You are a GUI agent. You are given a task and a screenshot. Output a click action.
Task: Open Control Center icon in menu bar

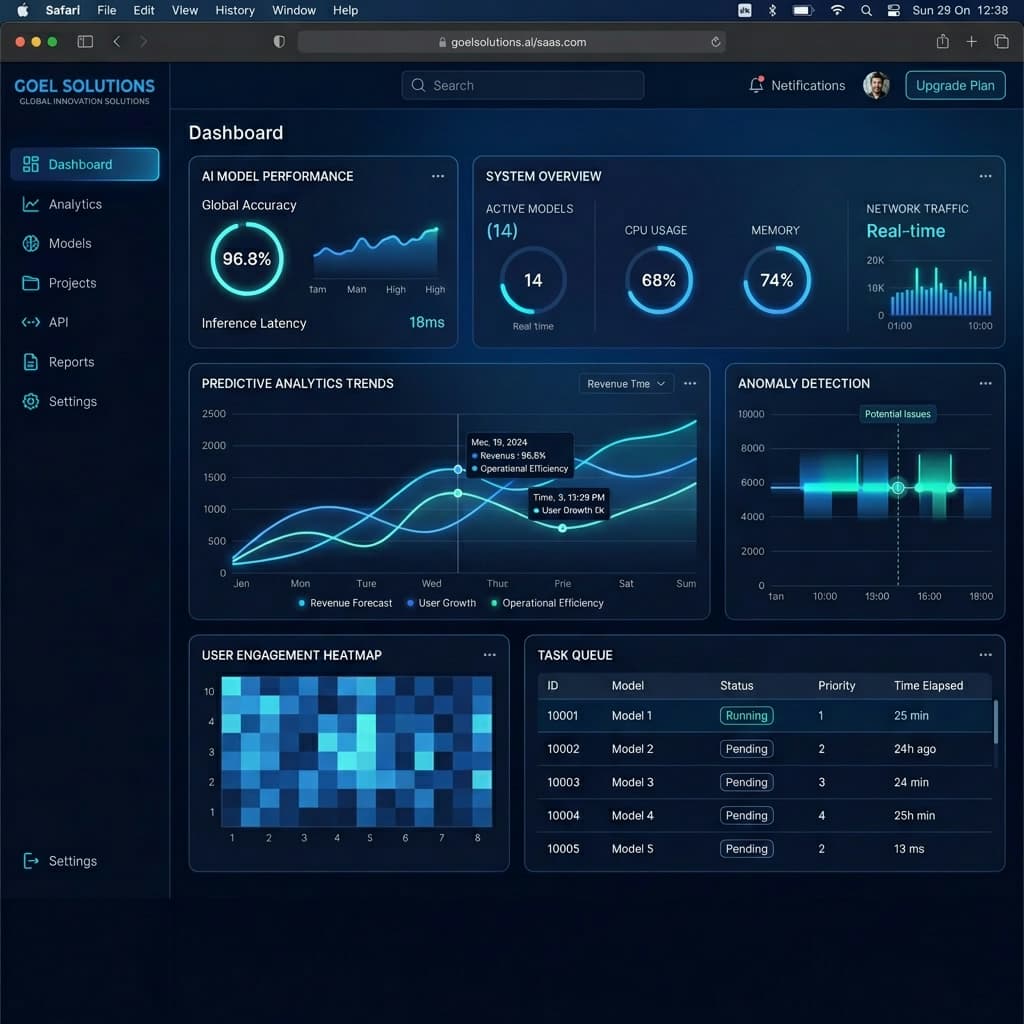point(893,10)
